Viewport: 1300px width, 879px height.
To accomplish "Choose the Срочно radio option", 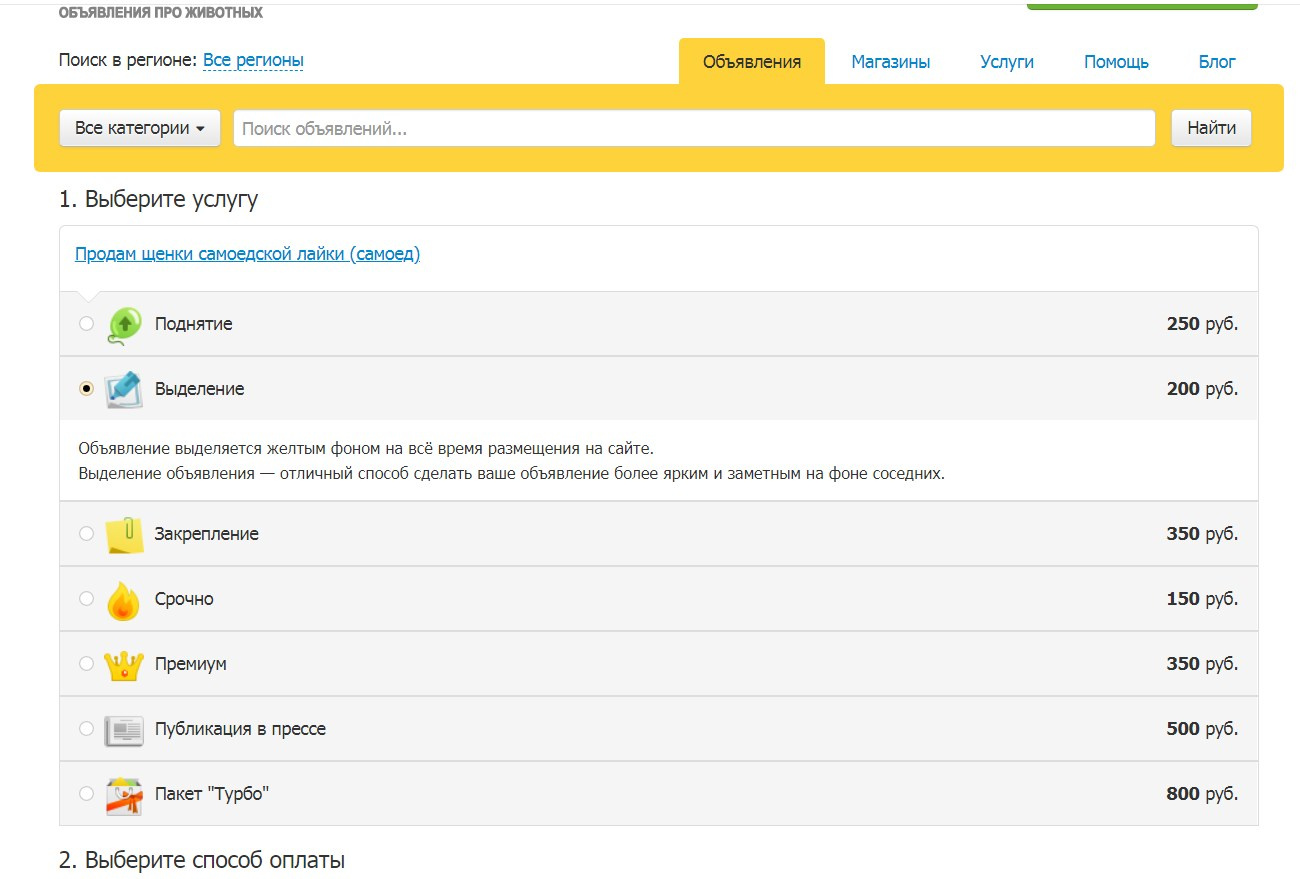I will pos(86,599).
